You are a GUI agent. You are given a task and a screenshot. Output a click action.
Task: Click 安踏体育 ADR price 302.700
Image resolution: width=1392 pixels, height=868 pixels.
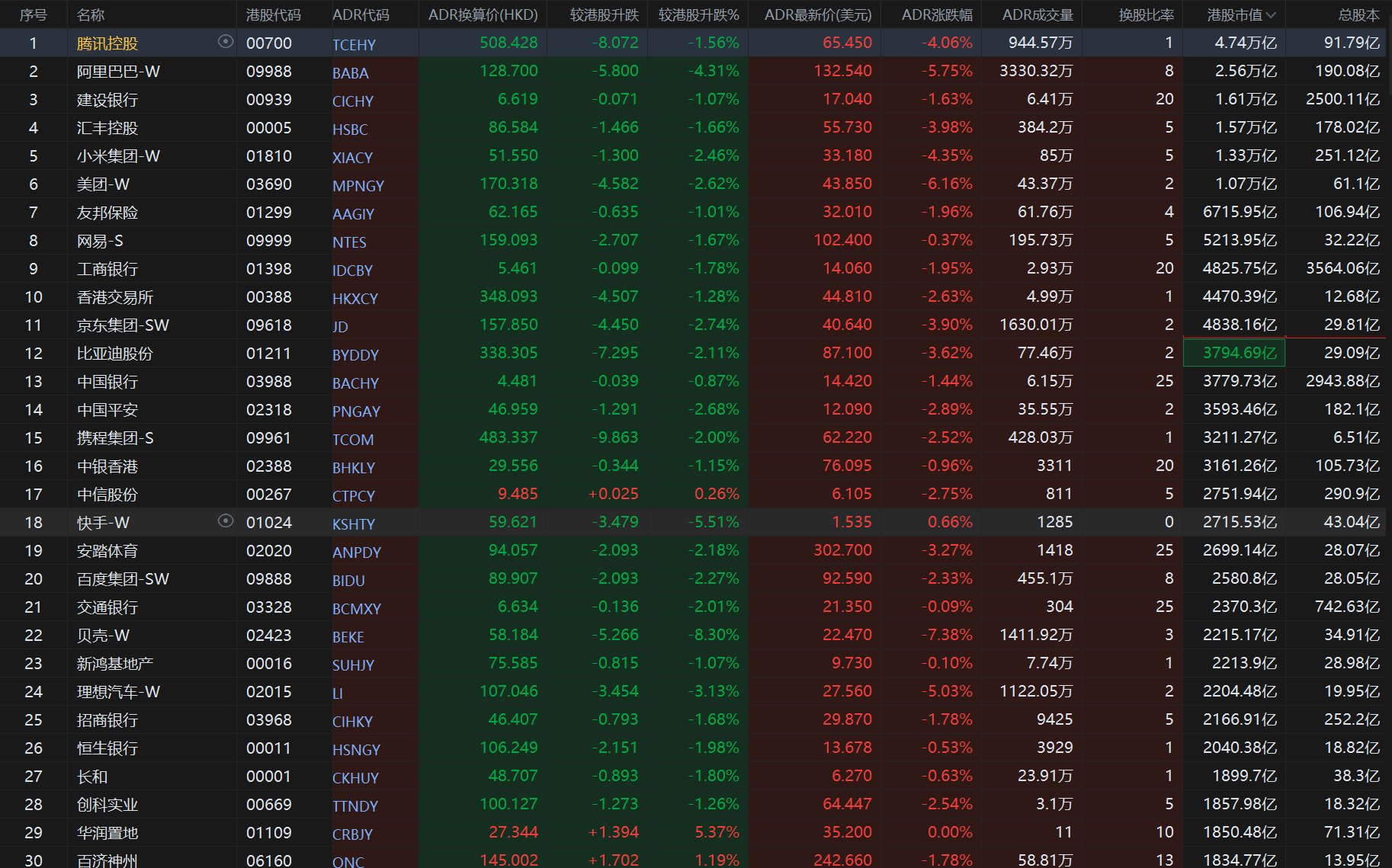click(x=842, y=550)
